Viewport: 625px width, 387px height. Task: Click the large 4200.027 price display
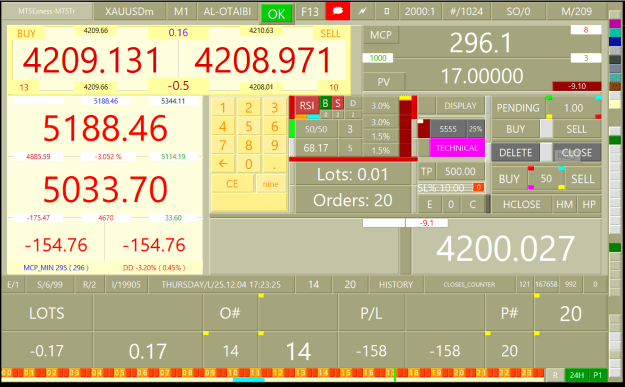click(x=505, y=249)
